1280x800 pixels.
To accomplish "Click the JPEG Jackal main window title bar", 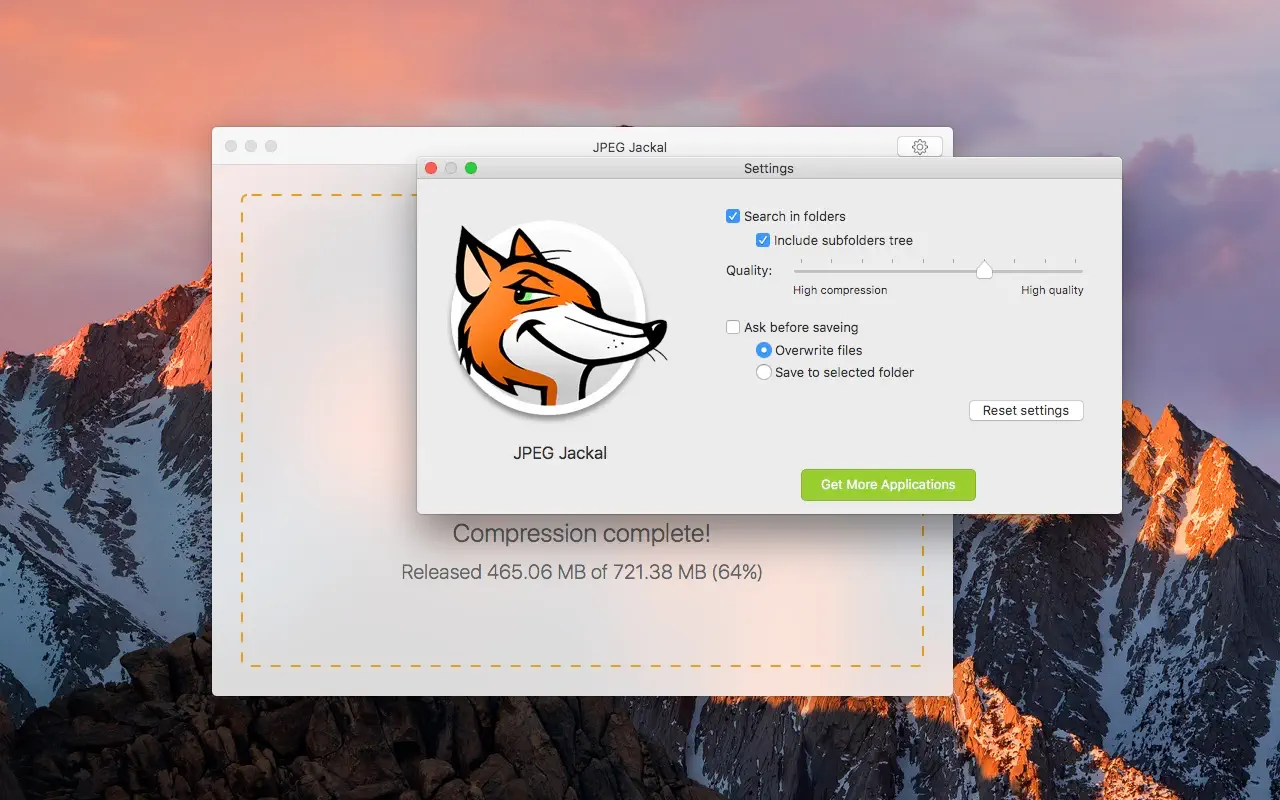I will tap(628, 146).
